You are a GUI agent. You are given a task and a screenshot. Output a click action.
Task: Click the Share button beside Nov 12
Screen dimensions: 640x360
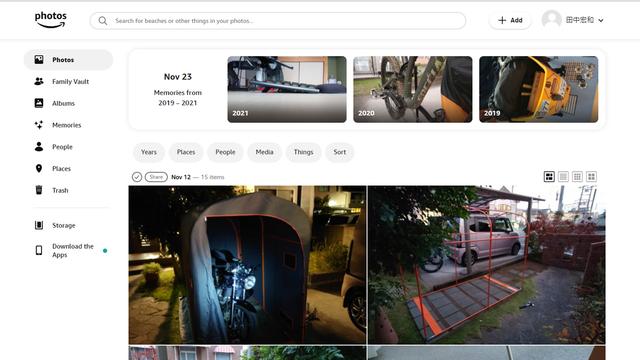point(156,177)
